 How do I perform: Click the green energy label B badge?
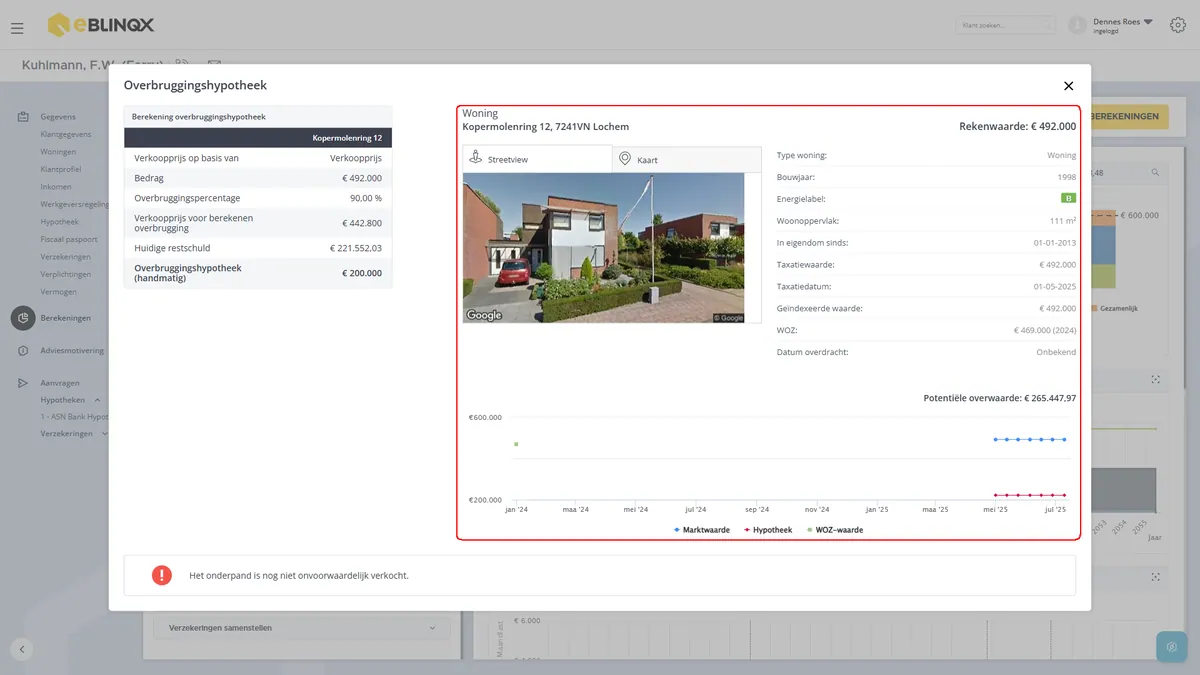1068,199
